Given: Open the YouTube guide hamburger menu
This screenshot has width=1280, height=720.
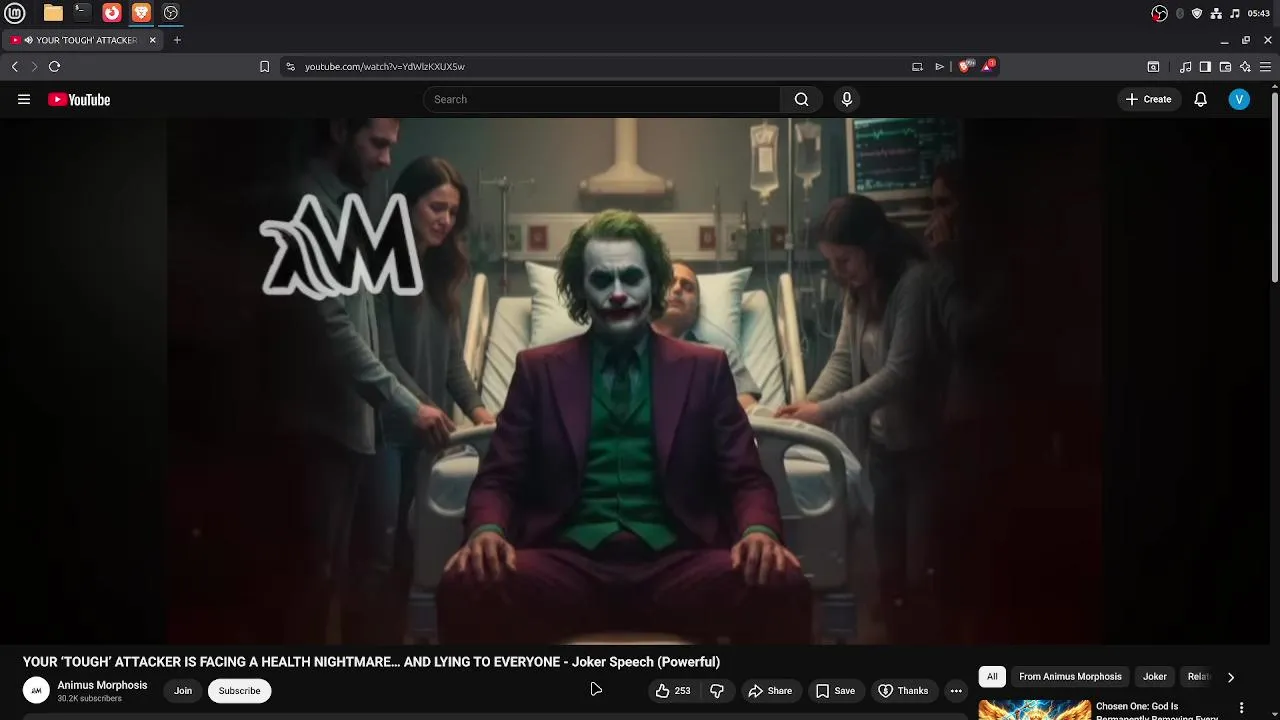Looking at the screenshot, I should pyautogui.click(x=24, y=99).
